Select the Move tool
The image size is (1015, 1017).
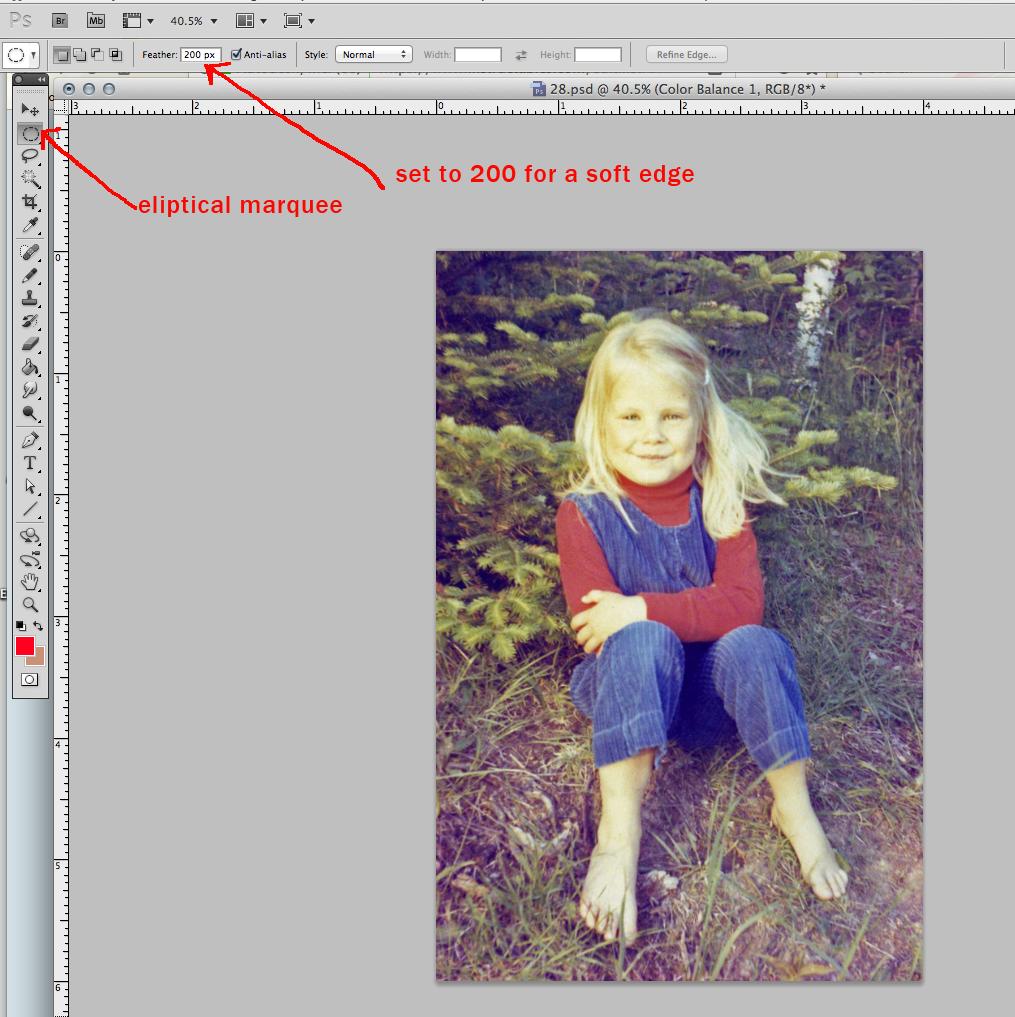coord(30,109)
